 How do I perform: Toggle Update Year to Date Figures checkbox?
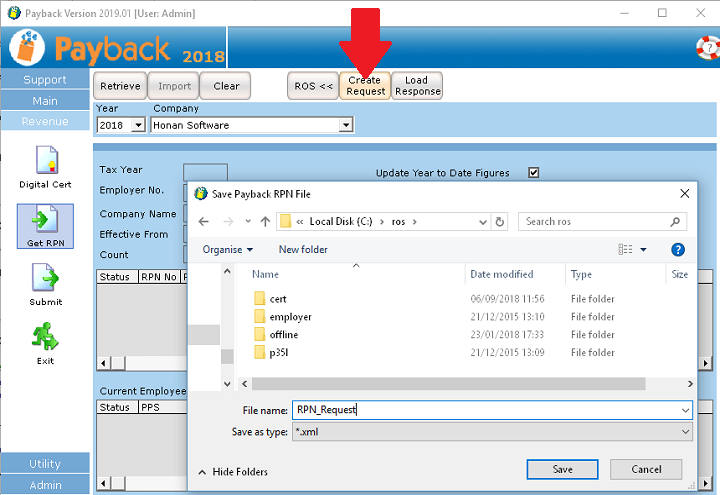click(x=534, y=172)
